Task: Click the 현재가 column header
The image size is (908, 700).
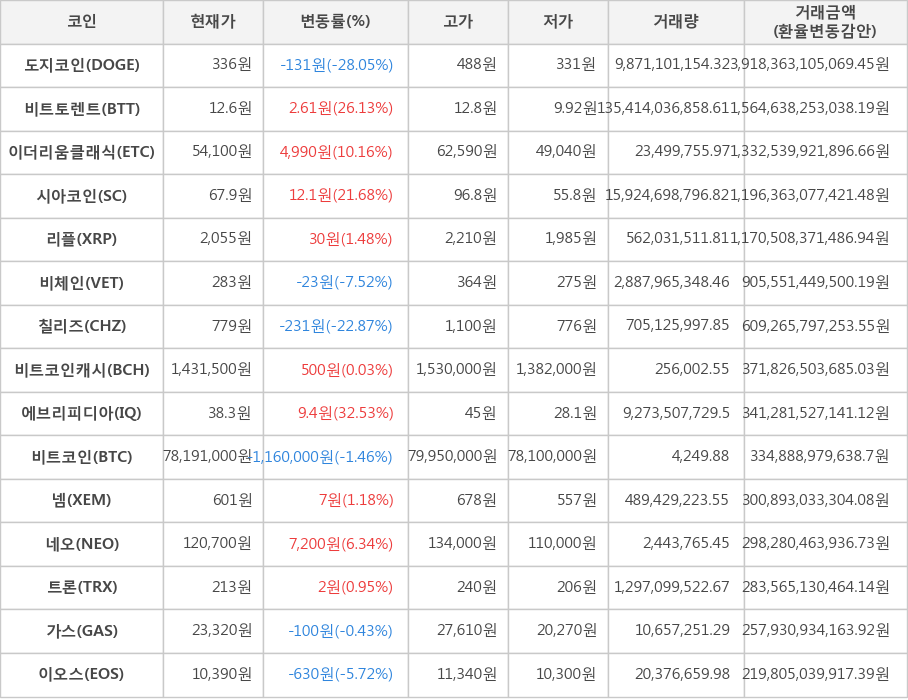Action: 213,22
